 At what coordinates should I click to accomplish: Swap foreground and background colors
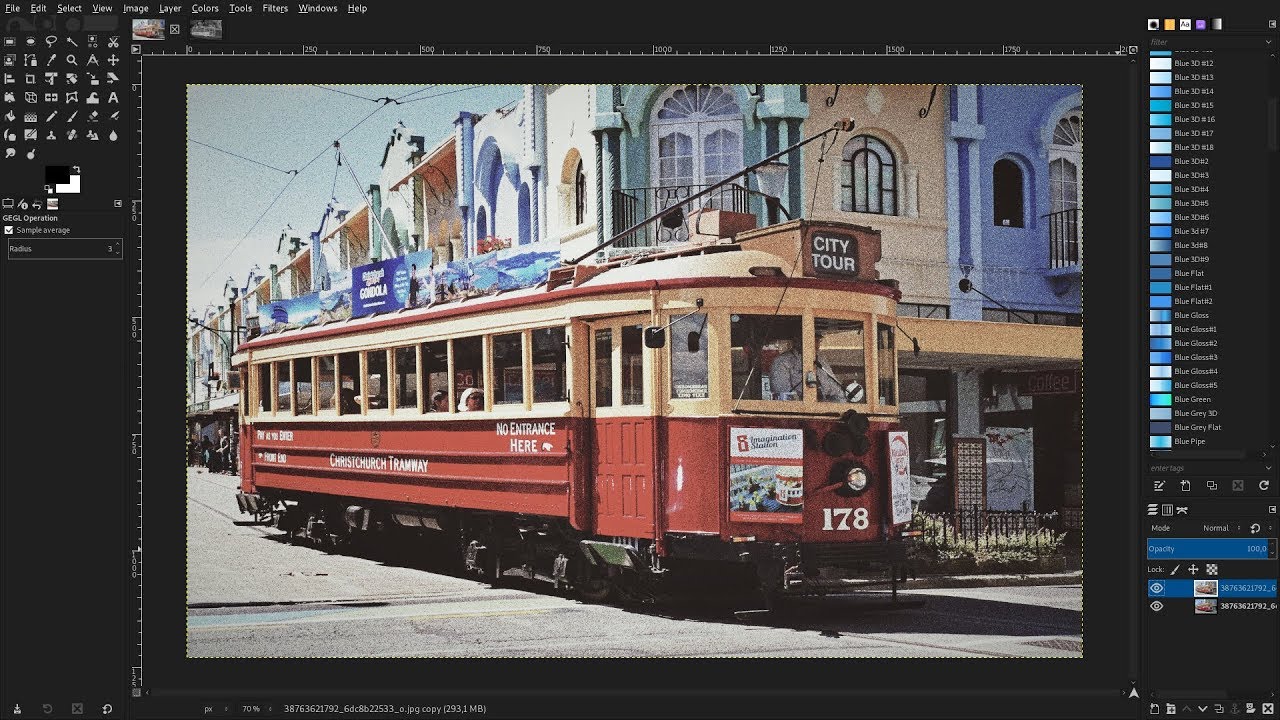tap(76, 169)
